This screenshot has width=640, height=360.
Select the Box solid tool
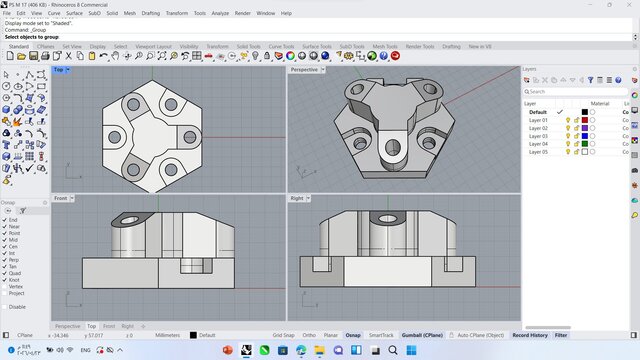point(6,110)
